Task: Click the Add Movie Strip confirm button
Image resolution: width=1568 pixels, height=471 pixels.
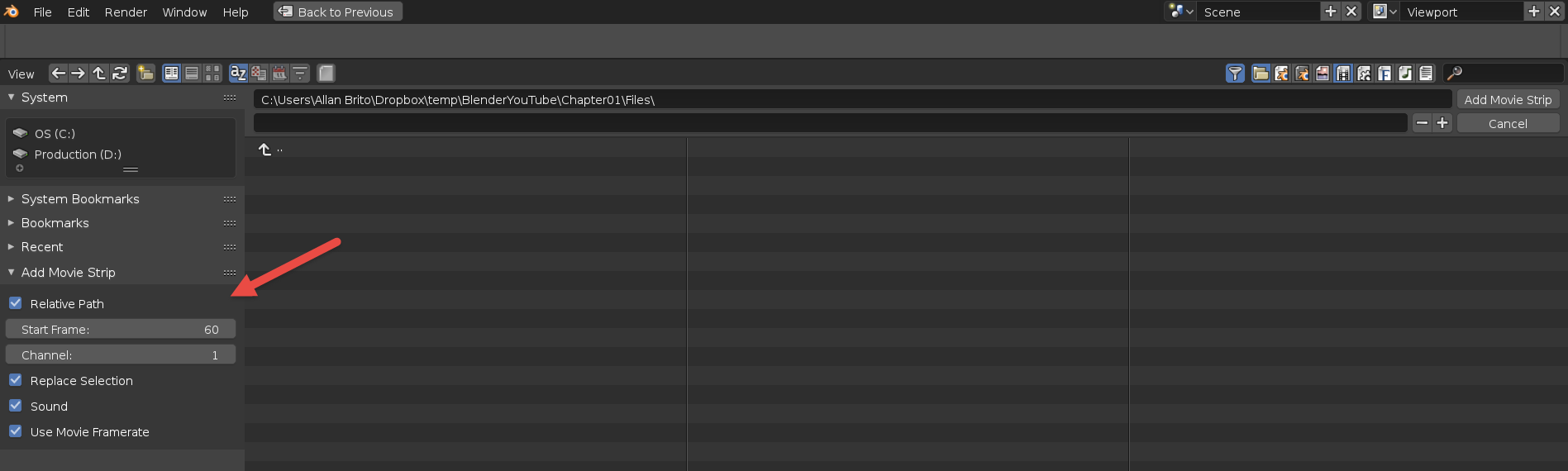Action: [1508, 100]
